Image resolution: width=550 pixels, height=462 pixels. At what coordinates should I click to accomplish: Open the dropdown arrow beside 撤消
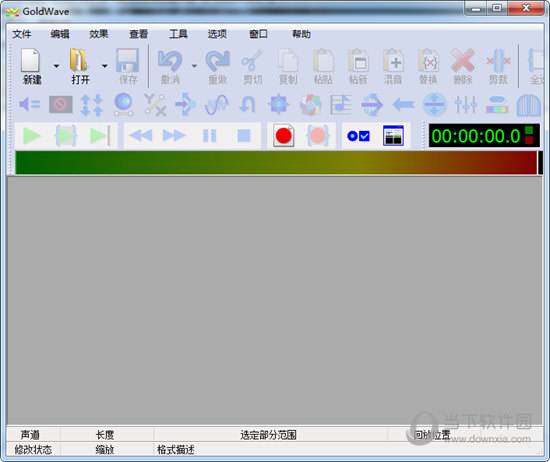tap(194, 66)
